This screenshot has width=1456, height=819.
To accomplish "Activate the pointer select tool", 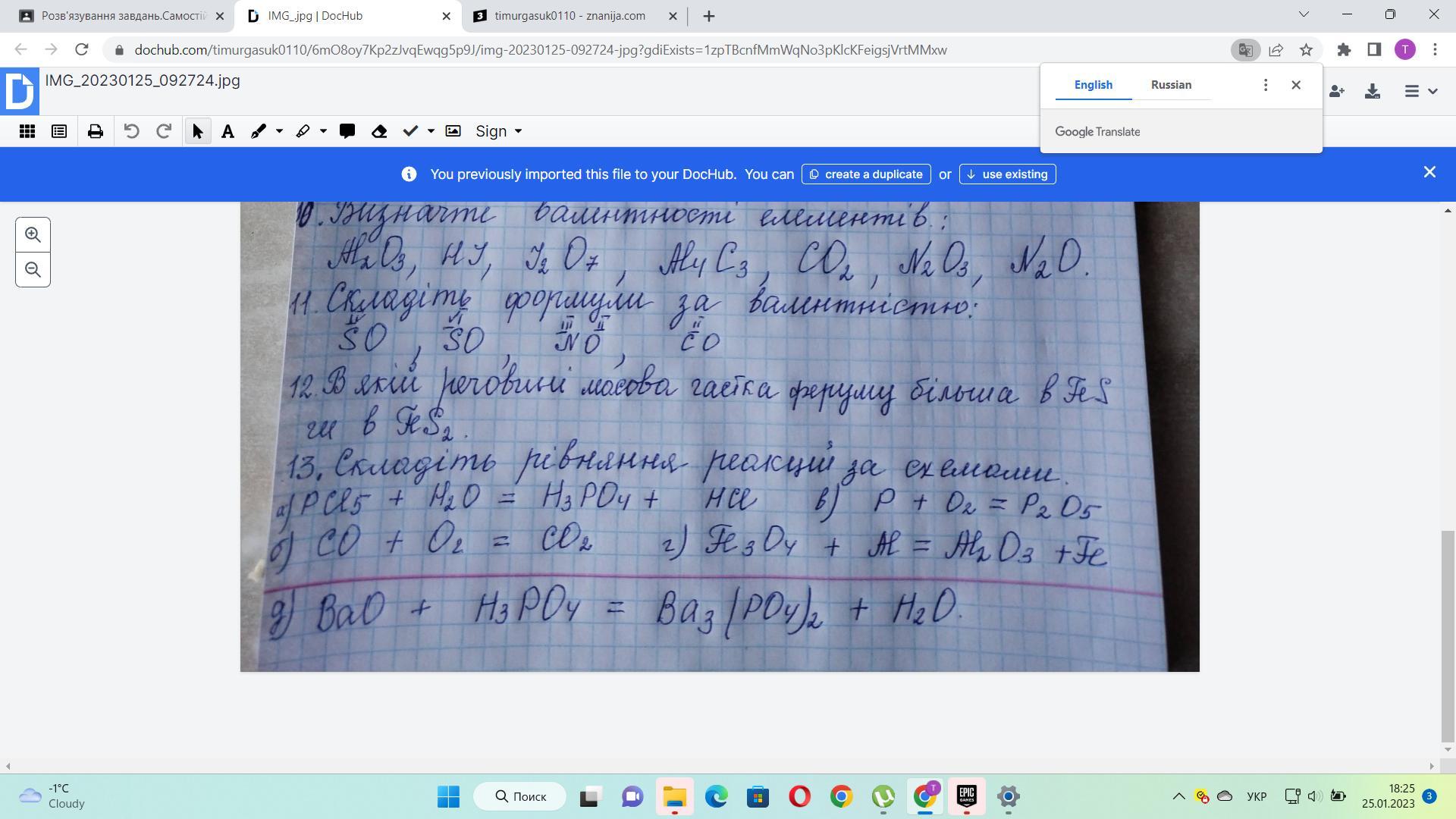I will (x=198, y=131).
